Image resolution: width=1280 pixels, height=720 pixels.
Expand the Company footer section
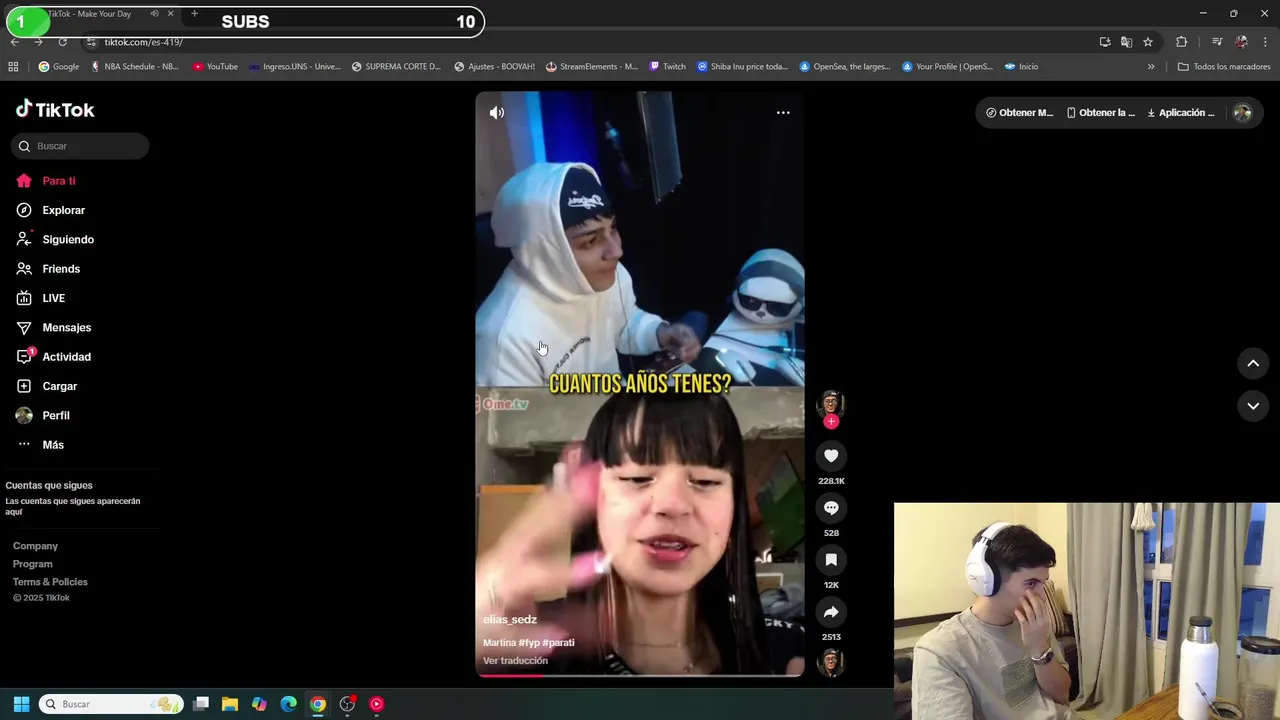pos(35,546)
